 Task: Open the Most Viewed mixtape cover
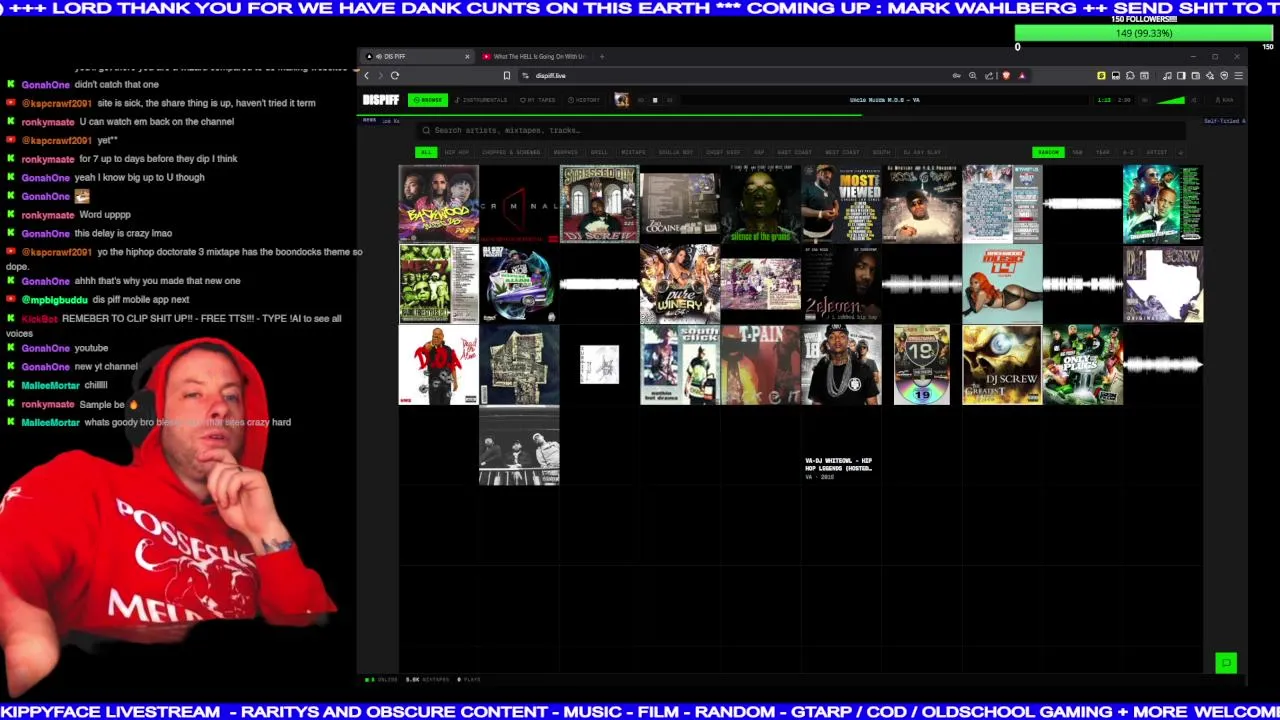coord(841,204)
